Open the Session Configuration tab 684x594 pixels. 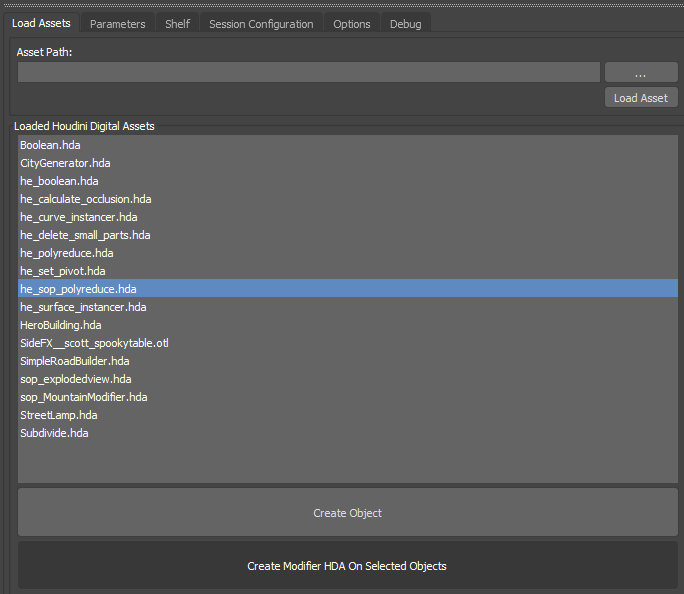pyautogui.click(x=260, y=24)
